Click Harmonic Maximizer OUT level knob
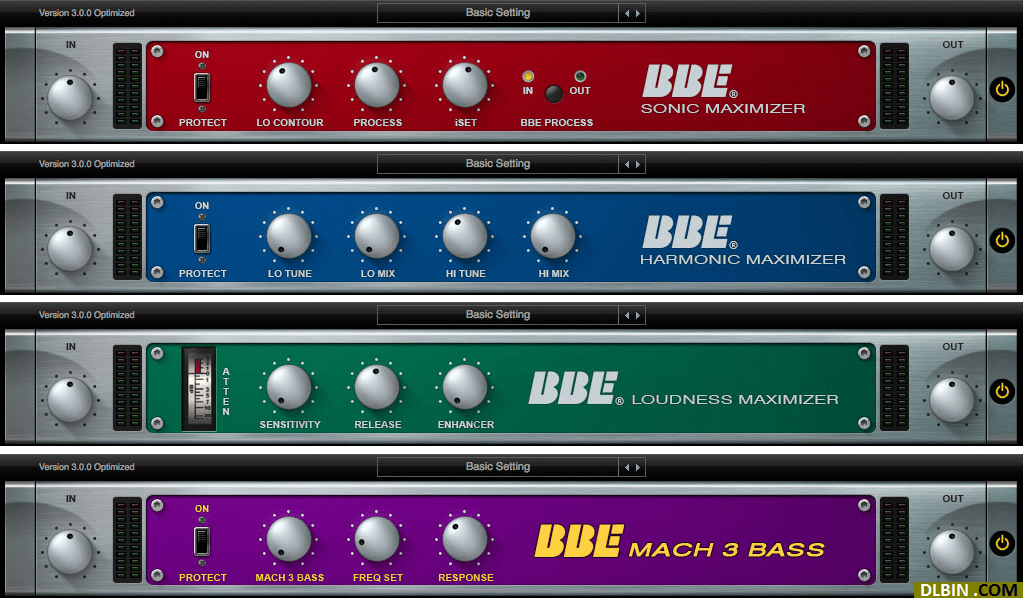 point(952,249)
